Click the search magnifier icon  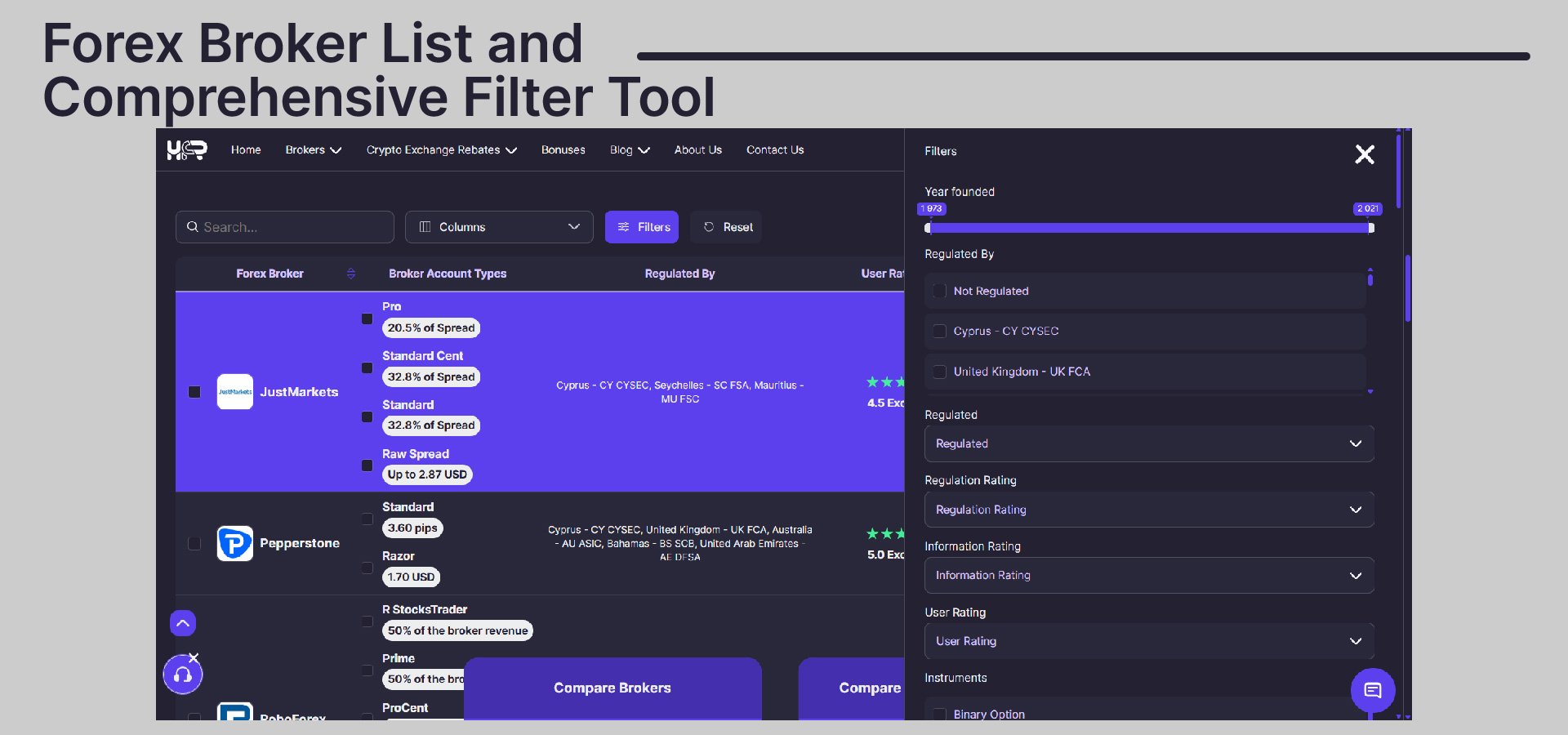click(193, 227)
